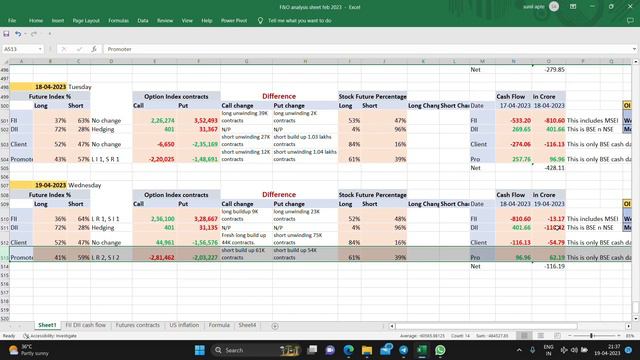This screenshot has width=640, height=360.
Task: Select the Net value -428.11 cell
Action: click(x=549, y=168)
